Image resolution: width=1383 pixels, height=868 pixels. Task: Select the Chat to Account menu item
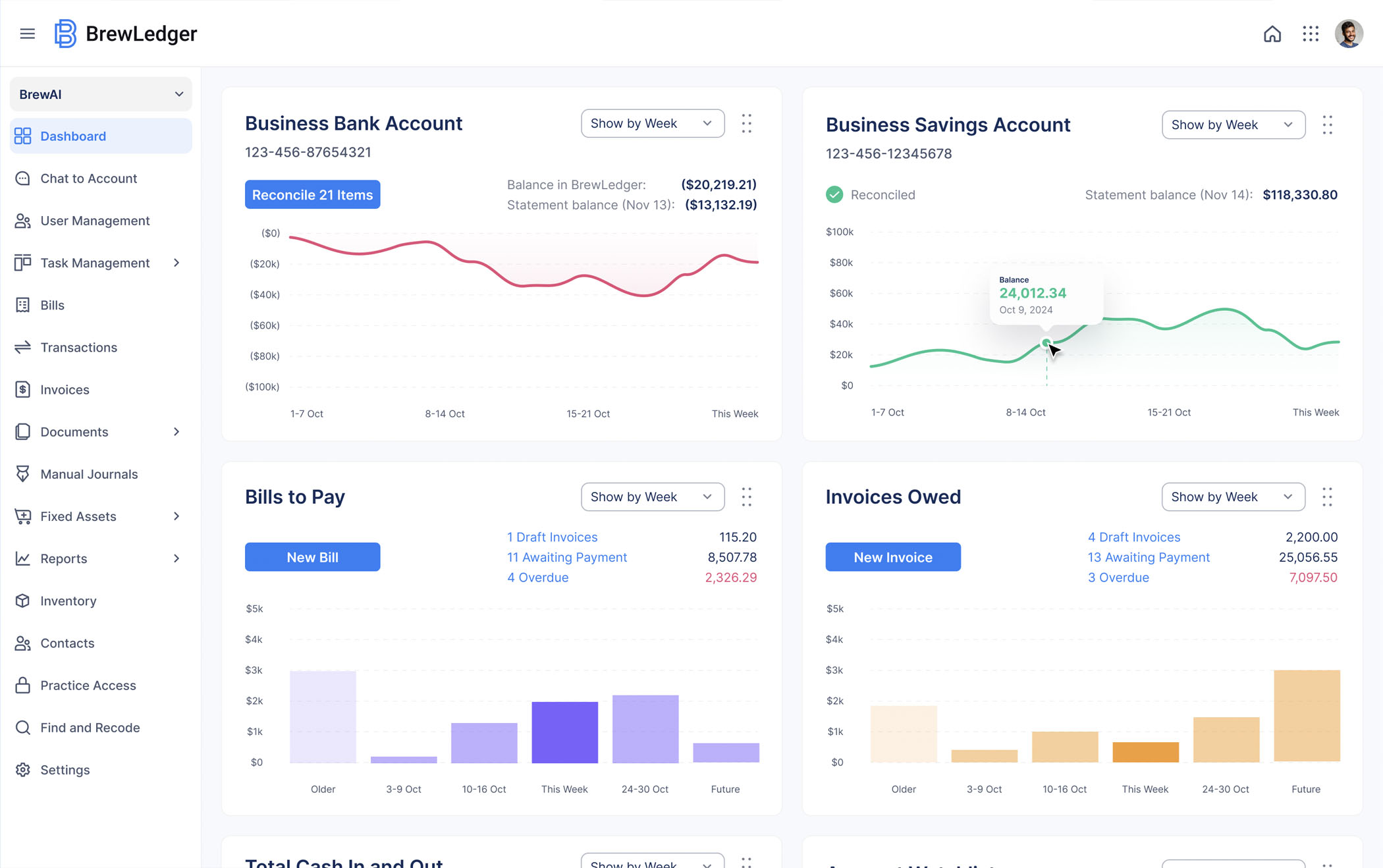click(x=88, y=177)
